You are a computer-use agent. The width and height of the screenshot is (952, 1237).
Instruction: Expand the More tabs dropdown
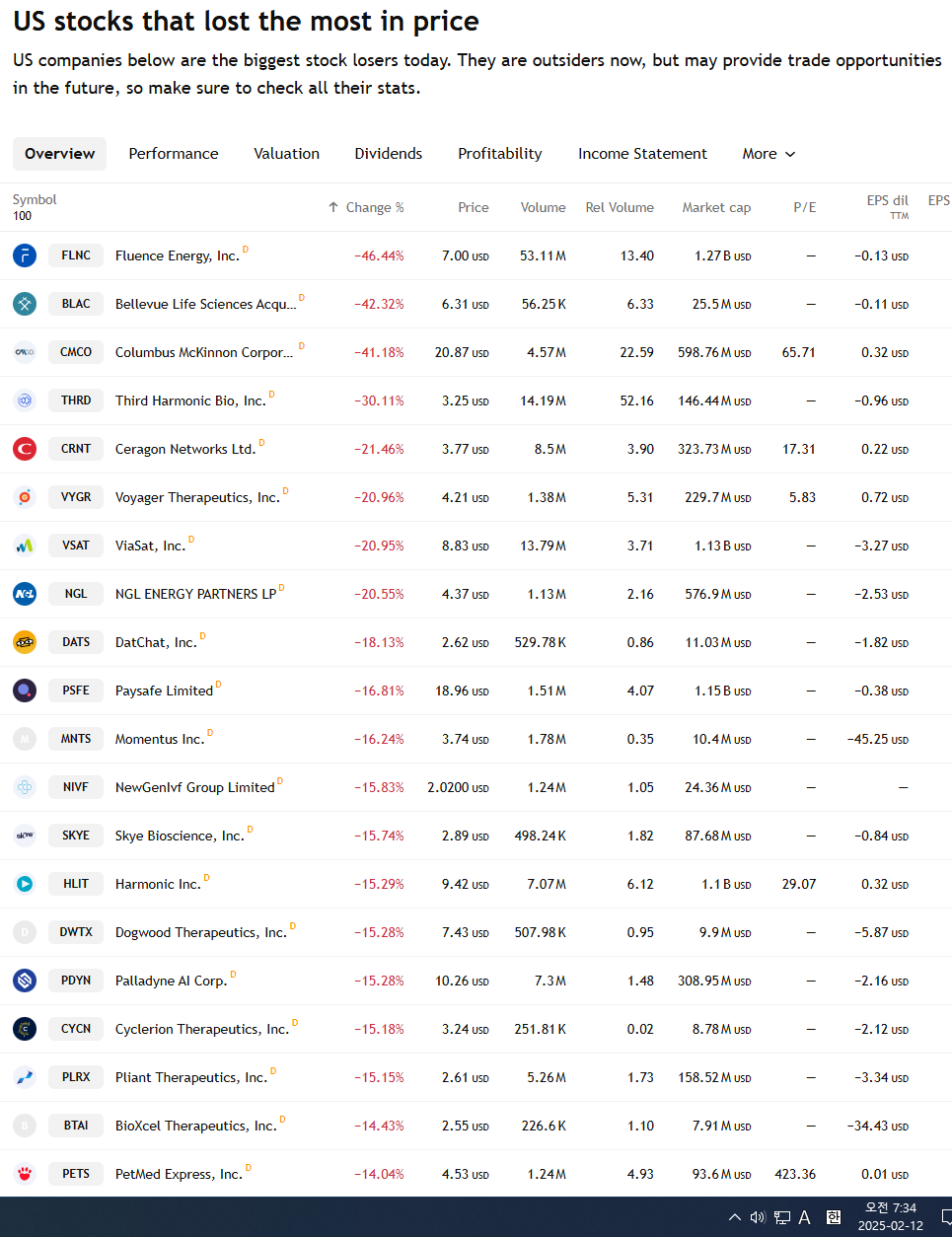(x=769, y=154)
